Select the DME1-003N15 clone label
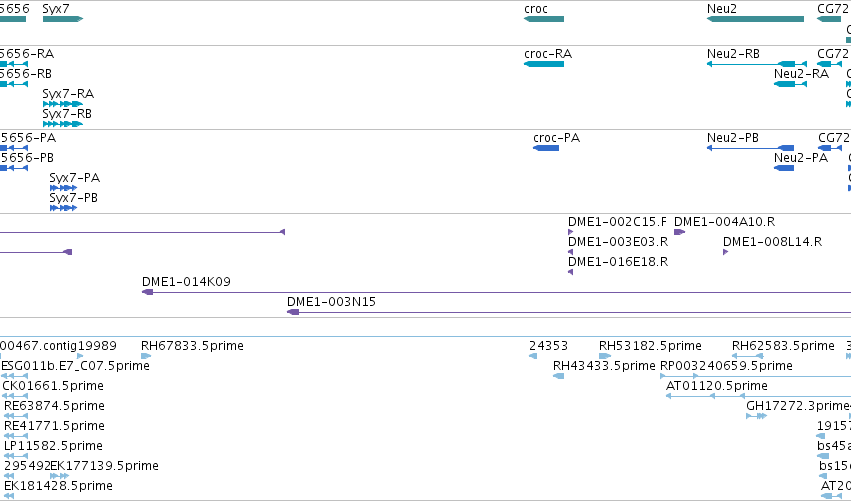The image size is (851, 501). point(331,302)
